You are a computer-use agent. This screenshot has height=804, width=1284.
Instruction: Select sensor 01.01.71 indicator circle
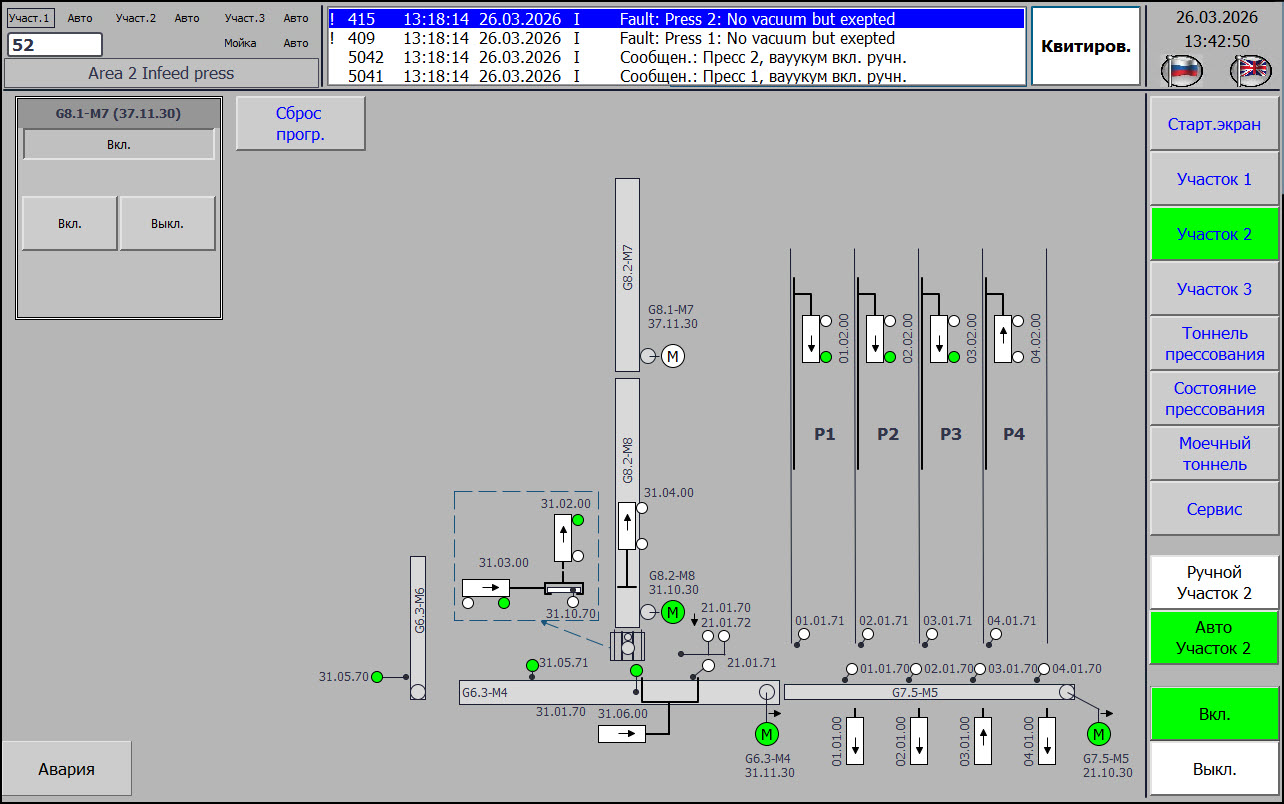[x=804, y=634]
